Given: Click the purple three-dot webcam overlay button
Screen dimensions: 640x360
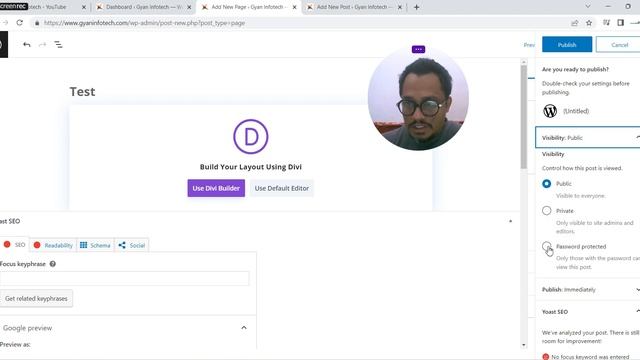Looking at the screenshot, I should [418, 49].
